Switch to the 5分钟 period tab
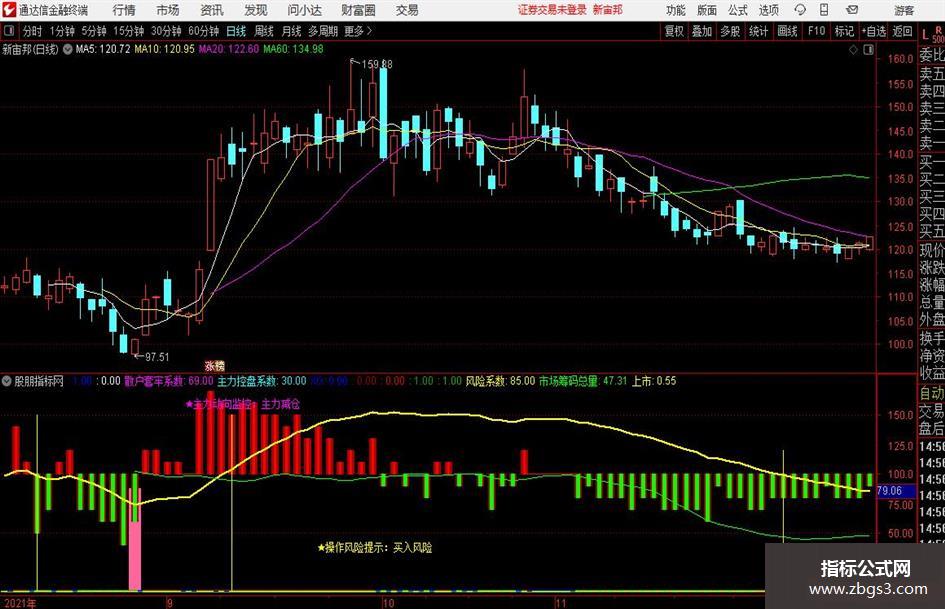Viewport: 945px width, 609px height. tap(94, 31)
